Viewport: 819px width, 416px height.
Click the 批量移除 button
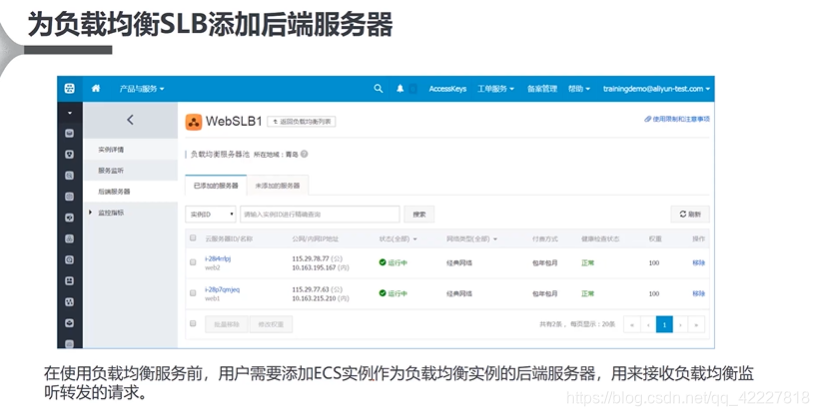[x=227, y=325]
